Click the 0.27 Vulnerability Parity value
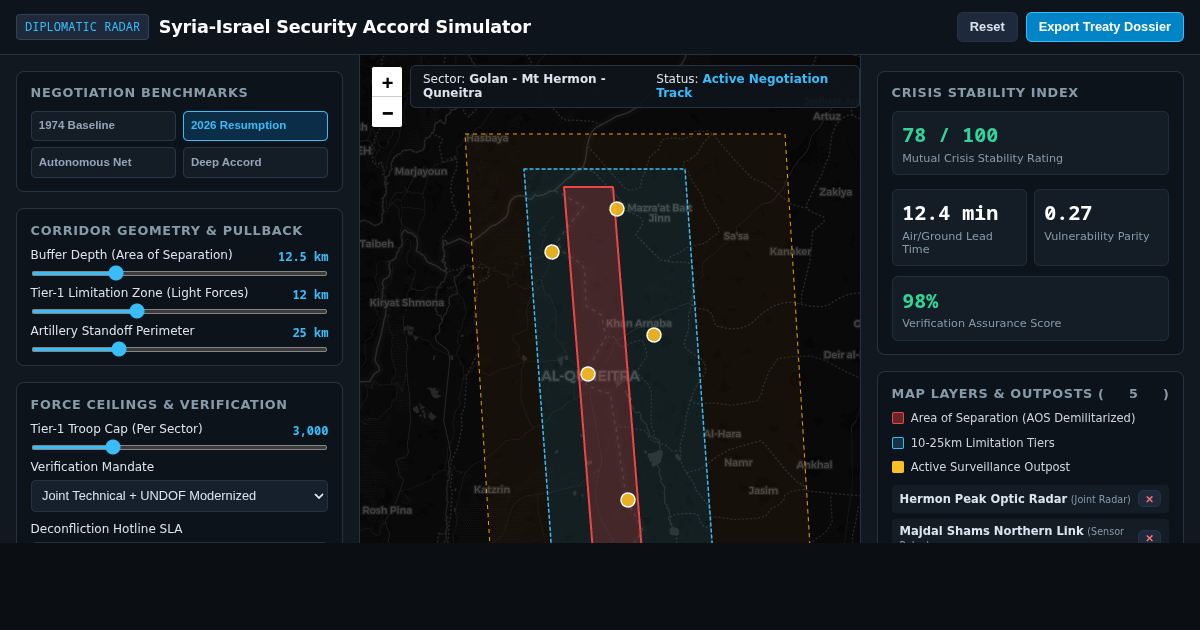This screenshot has height=630, width=1200. 1068,213
